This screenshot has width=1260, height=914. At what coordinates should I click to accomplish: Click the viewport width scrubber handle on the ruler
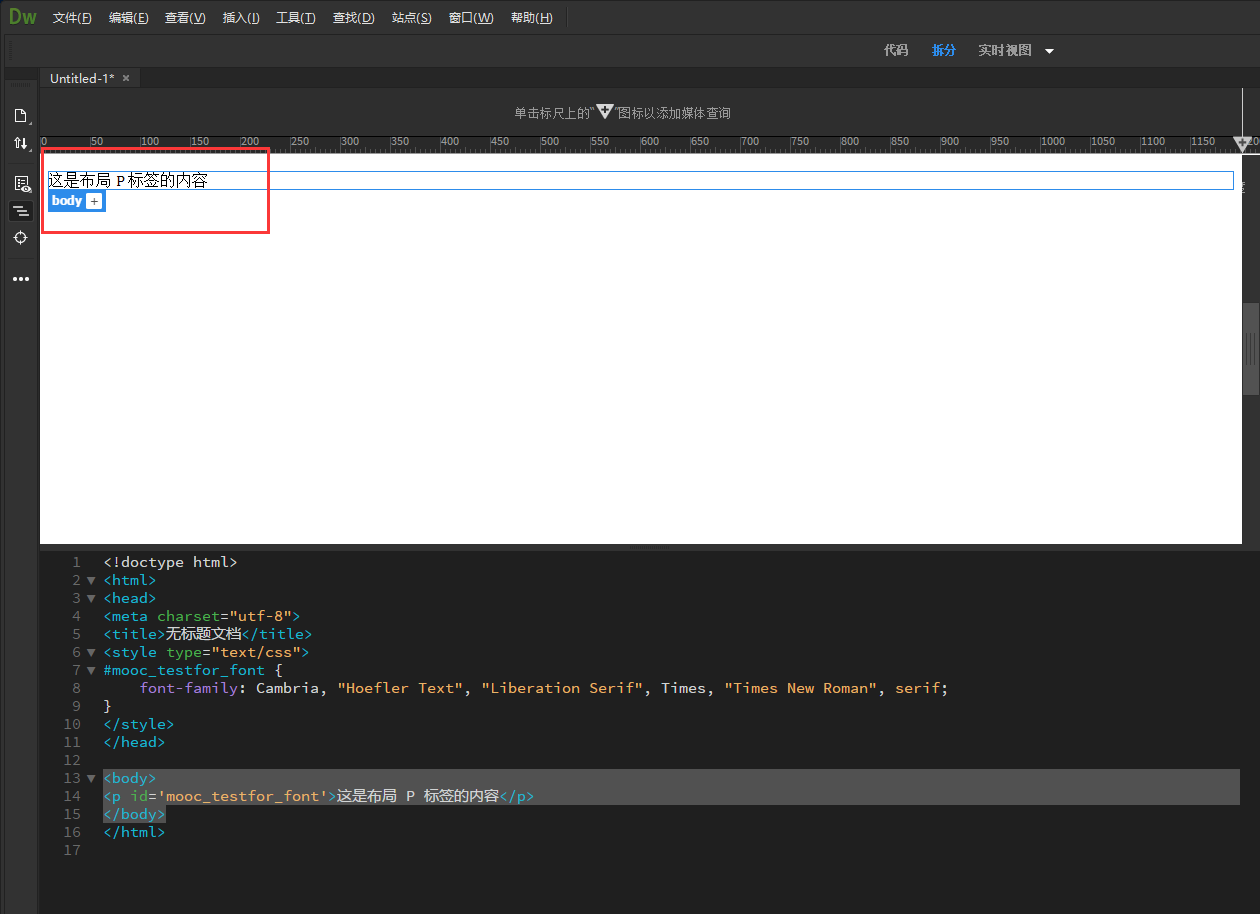(1243, 145)
